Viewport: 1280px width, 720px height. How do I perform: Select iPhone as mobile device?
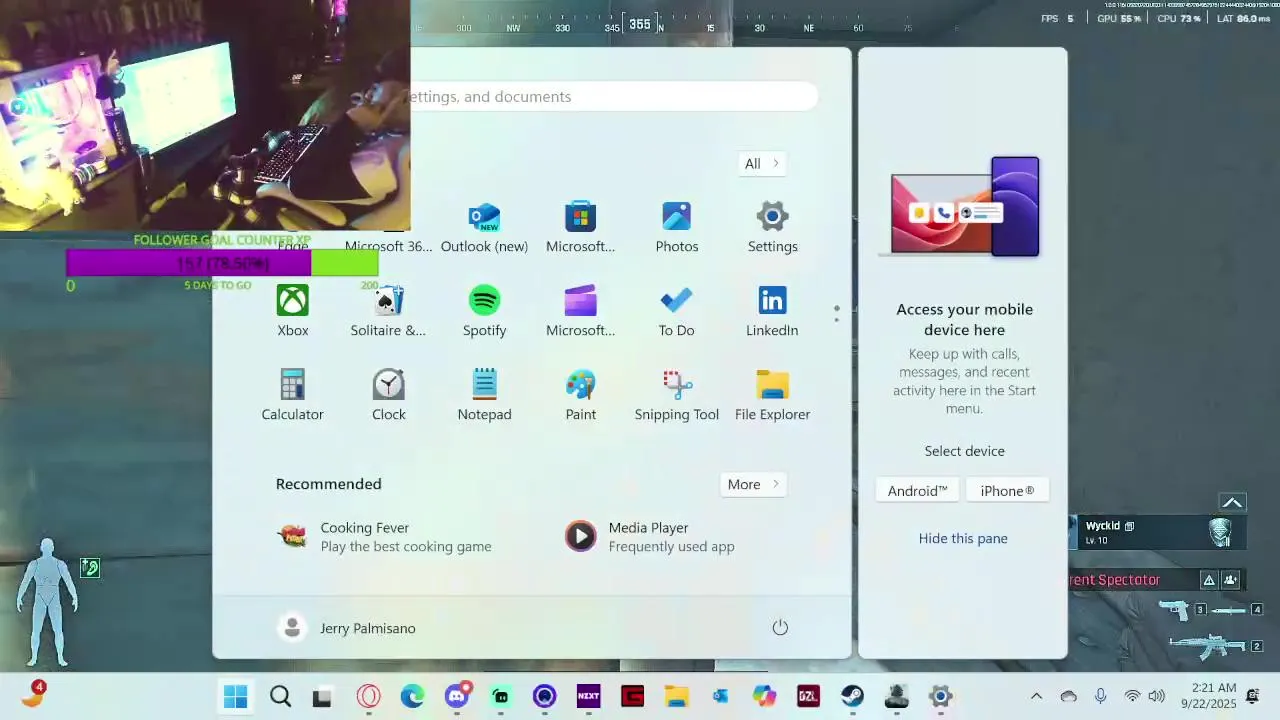1007,491
